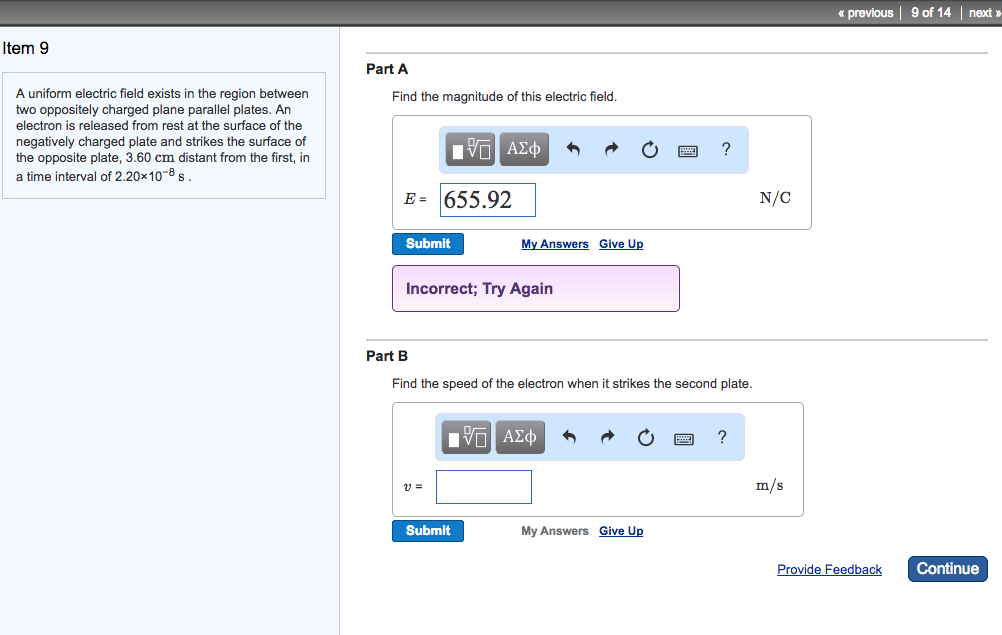Go to the previous item

[x=866, y=13]
